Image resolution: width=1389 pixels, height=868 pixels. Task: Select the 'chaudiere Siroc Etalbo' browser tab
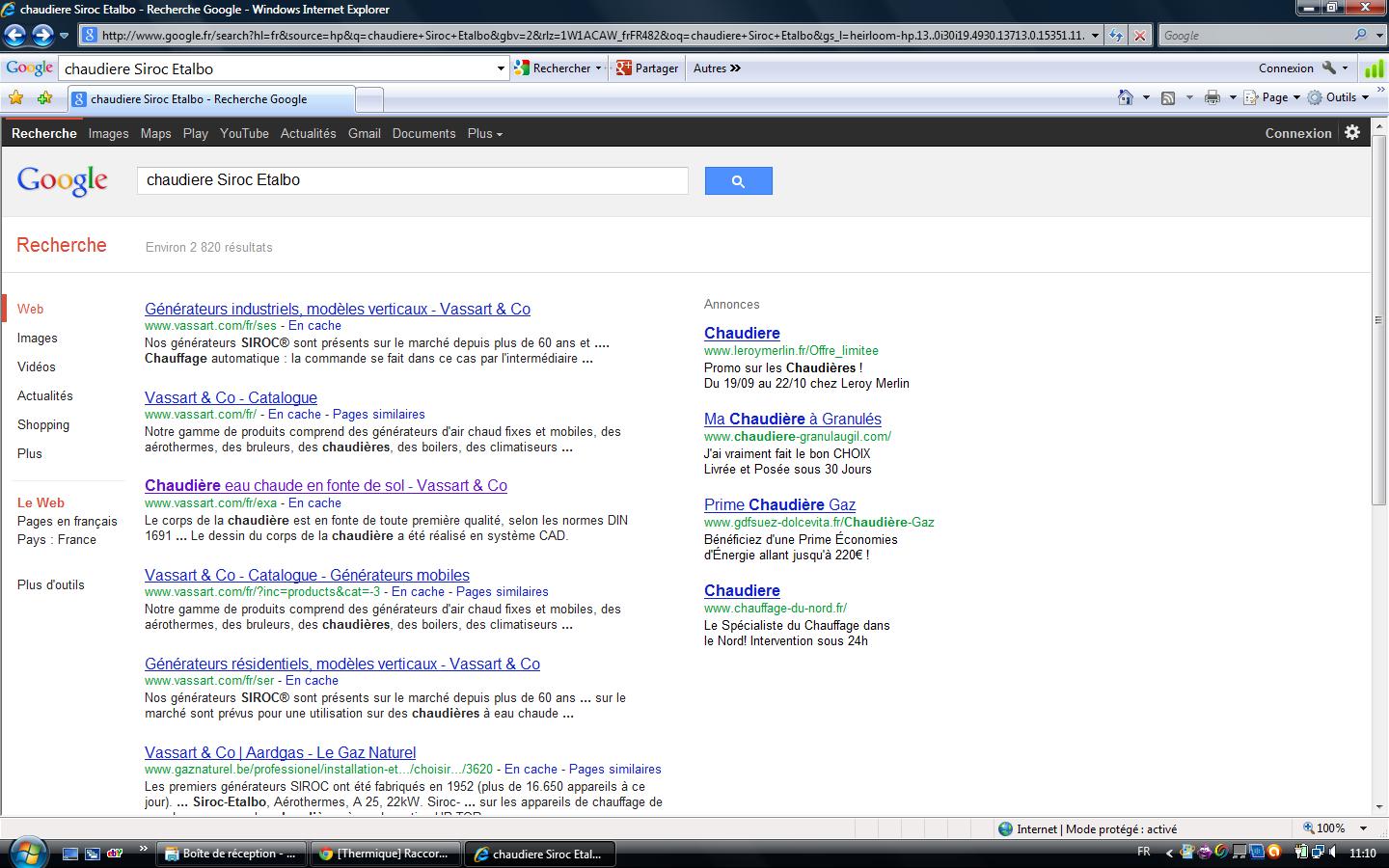coord(210,99)
